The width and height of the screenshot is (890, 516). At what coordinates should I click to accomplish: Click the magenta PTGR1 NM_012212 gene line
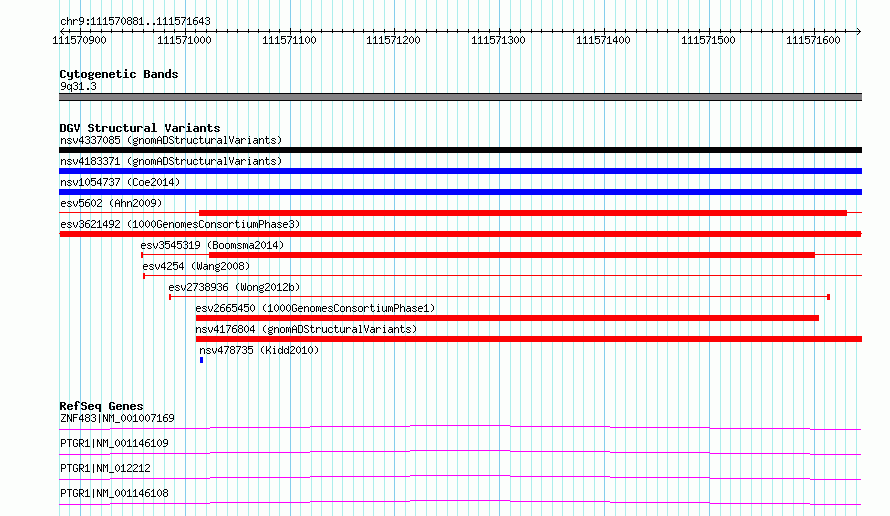460,477
